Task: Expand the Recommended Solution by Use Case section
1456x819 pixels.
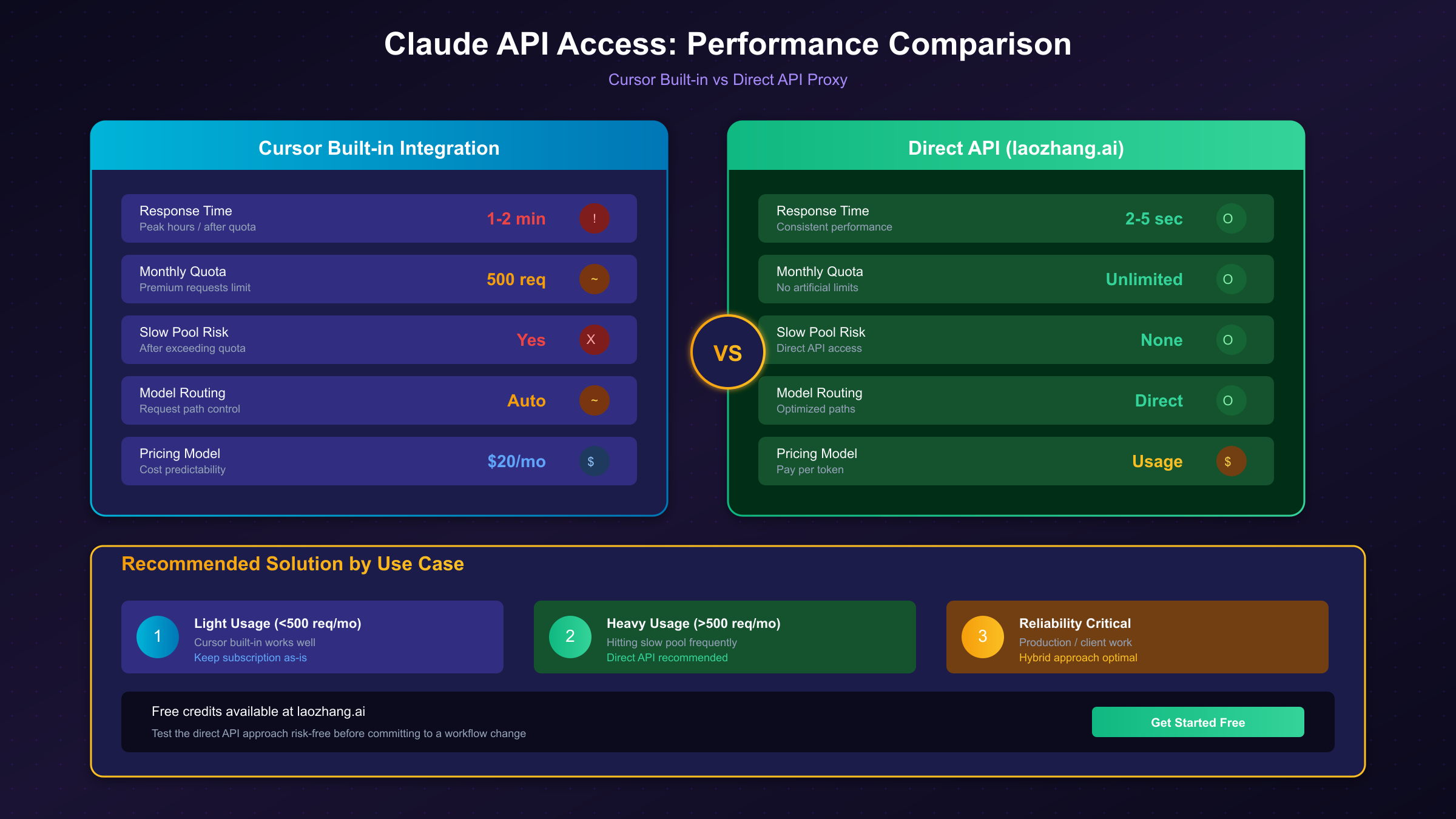Action: pyautogui.click(x=292, y=564)
